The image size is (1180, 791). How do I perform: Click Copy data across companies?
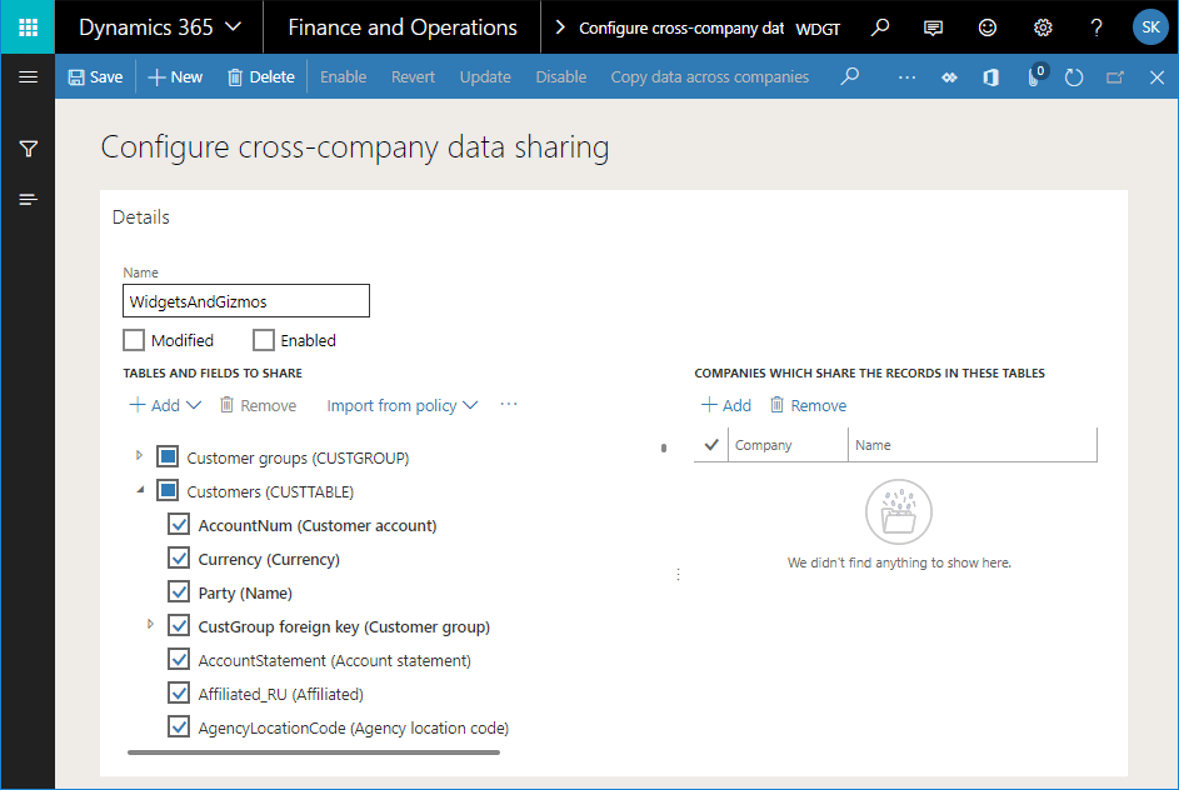coord(710,77)
